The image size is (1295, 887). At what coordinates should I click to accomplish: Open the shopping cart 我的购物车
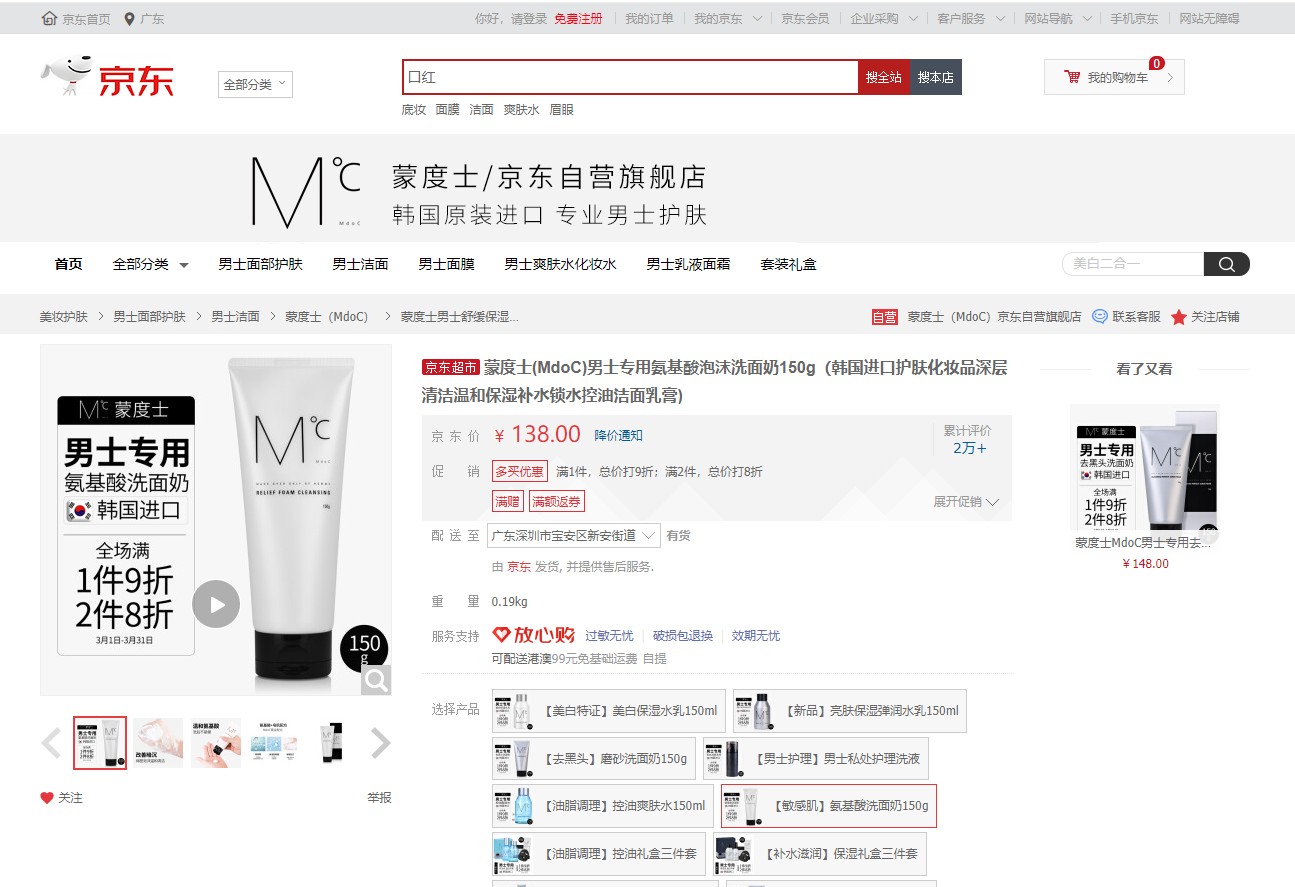pyautogui.click(x=1114, y=77)
